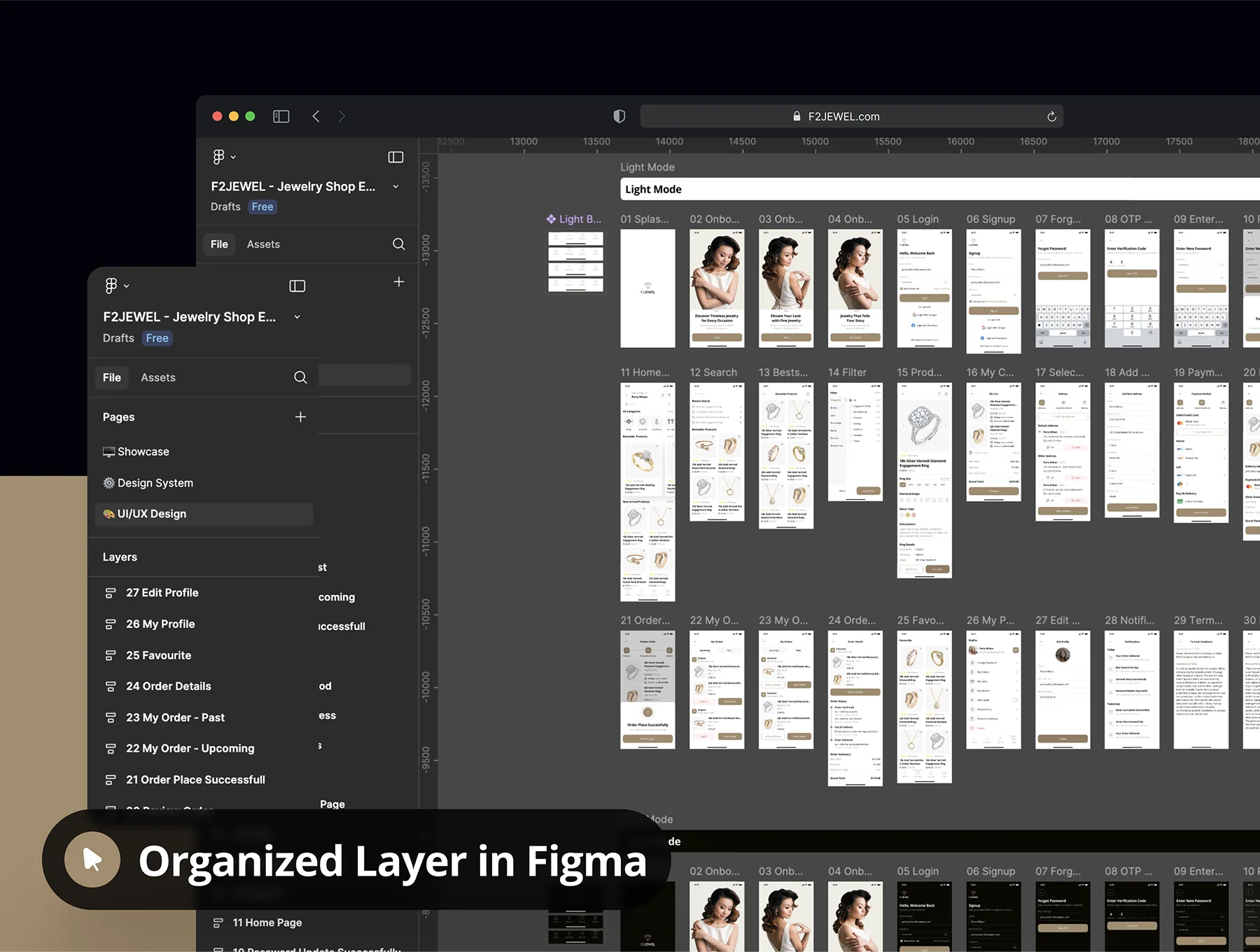Click the frame icon of 25 Favourite layer

pyautogui.click(x=111, y=655)
